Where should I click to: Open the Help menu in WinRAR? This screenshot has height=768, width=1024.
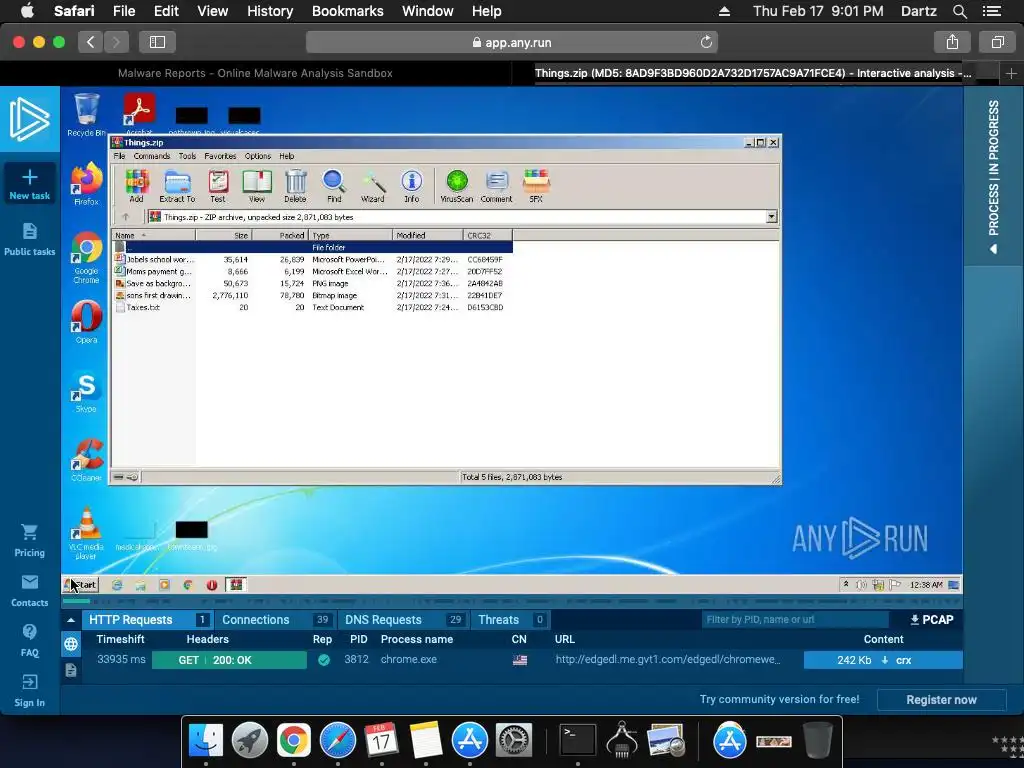click(x=287, y=156)
